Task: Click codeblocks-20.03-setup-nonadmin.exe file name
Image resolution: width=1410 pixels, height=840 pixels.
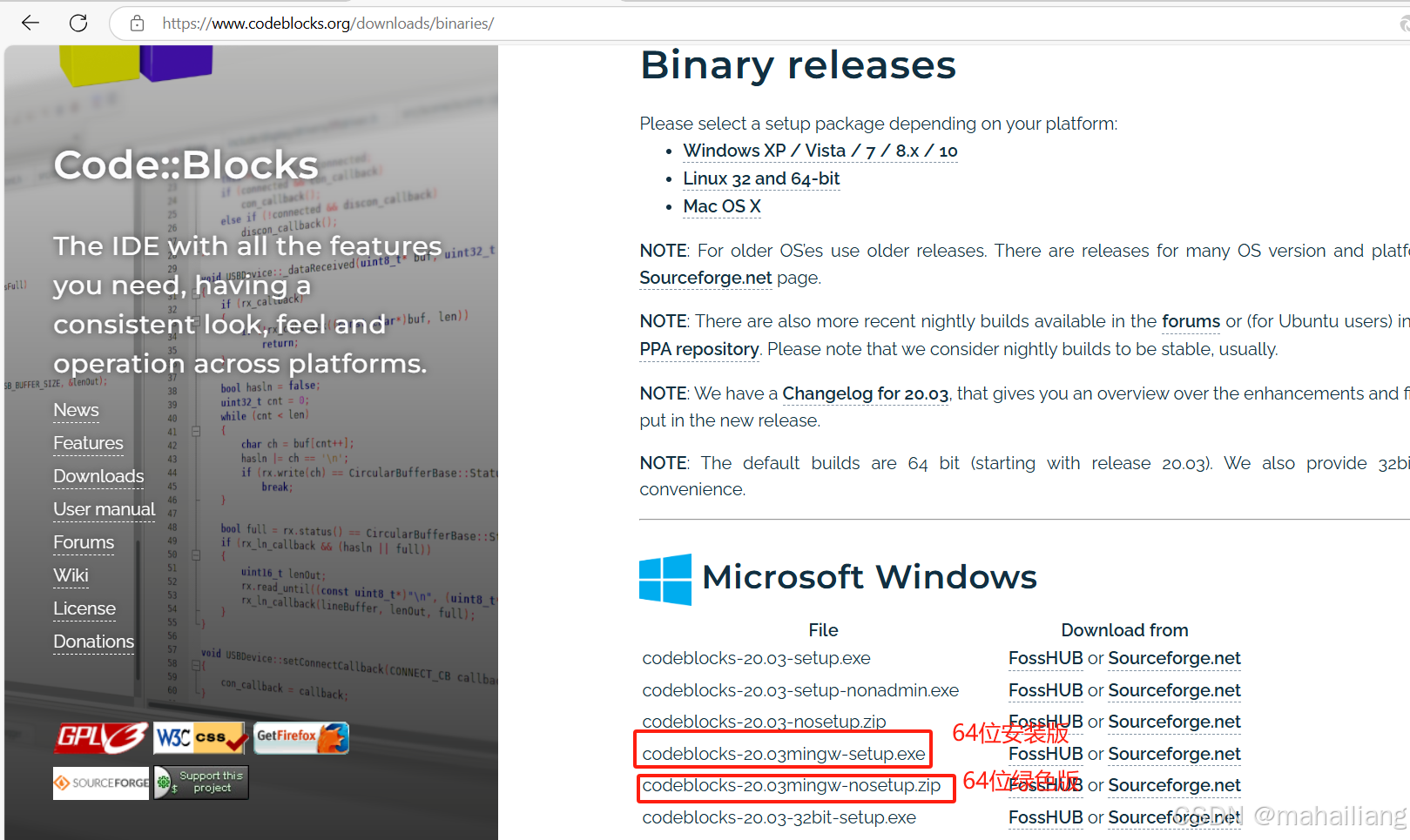Action: [x=800, y=690]
